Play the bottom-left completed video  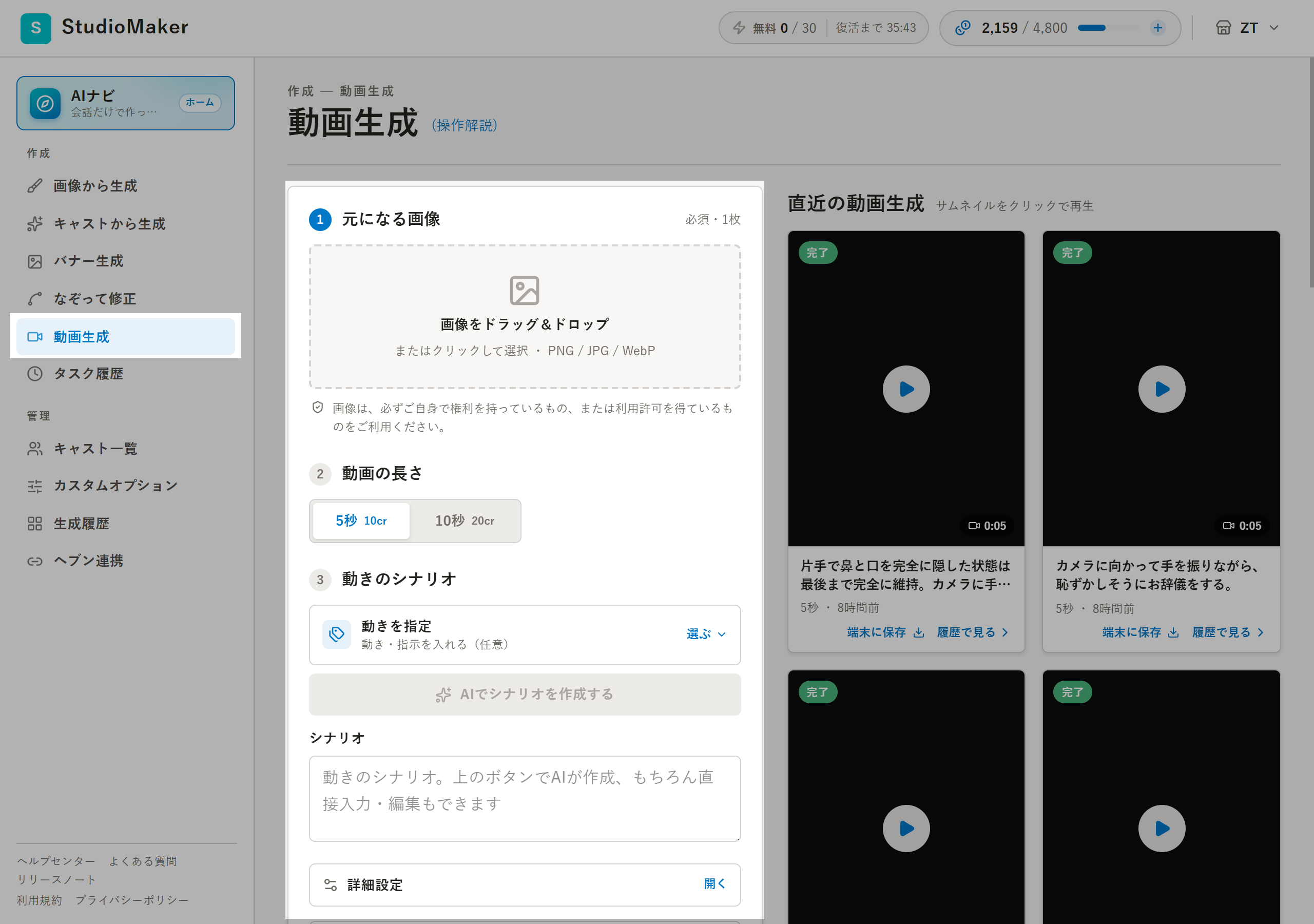(906, 829)
